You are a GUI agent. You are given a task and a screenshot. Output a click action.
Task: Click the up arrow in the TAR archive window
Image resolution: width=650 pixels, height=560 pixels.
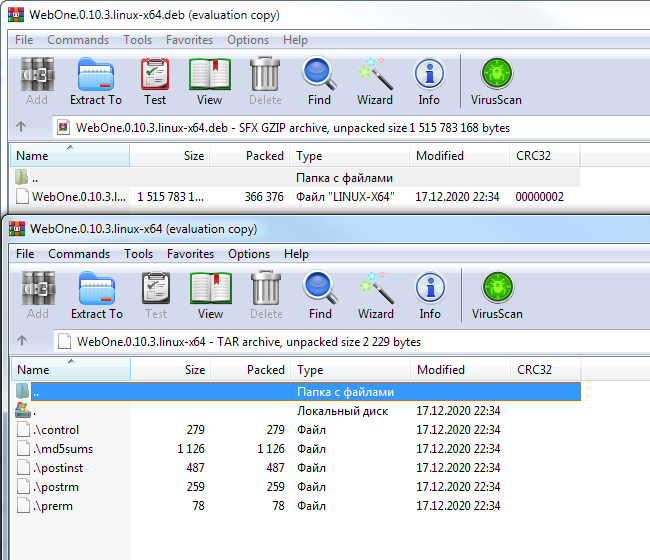(22, 340)
